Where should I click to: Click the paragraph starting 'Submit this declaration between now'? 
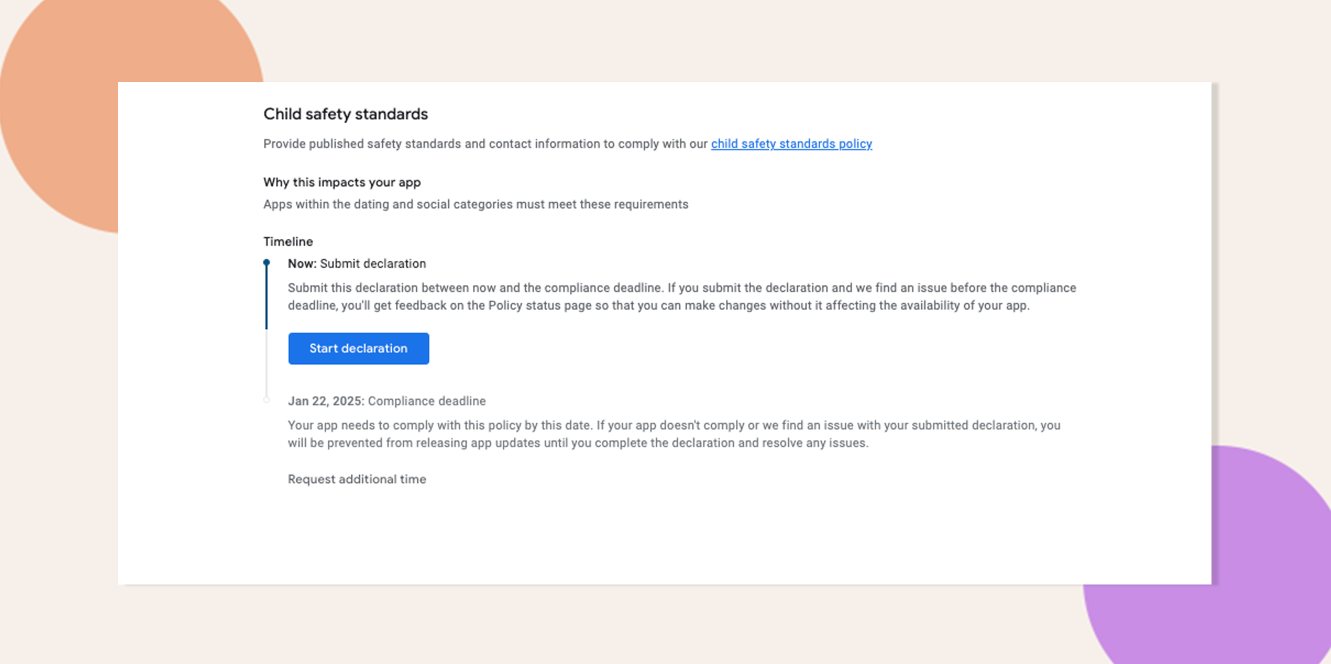click(682, 296)
